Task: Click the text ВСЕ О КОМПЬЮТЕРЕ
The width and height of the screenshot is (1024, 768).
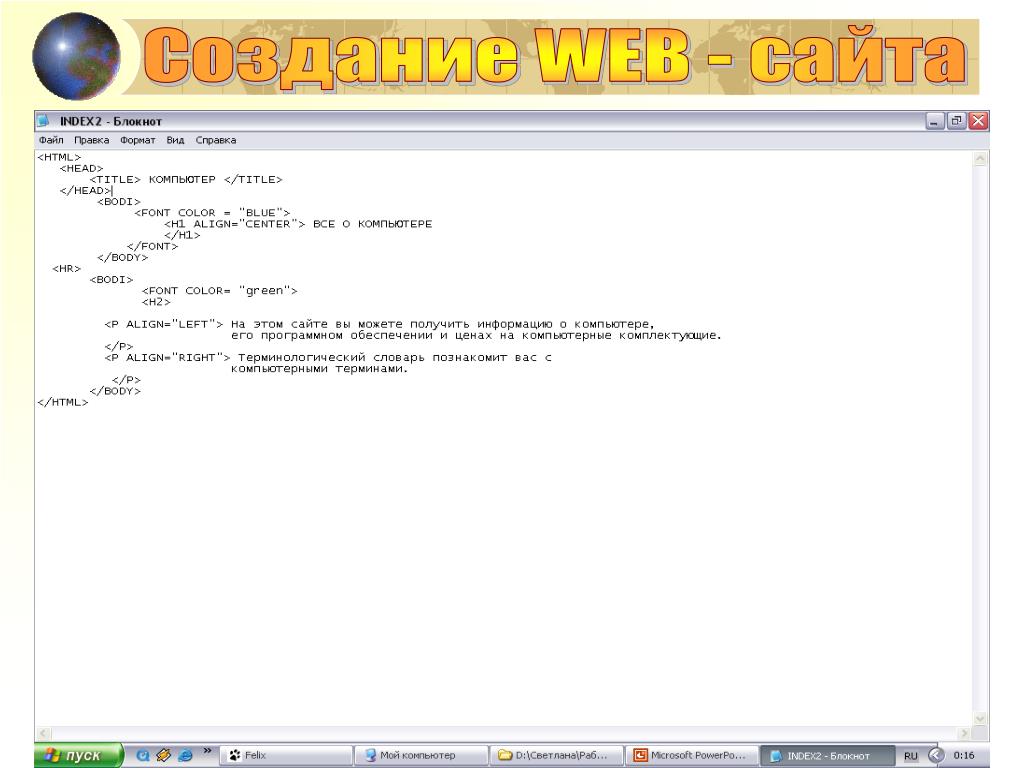Action: 372,224
